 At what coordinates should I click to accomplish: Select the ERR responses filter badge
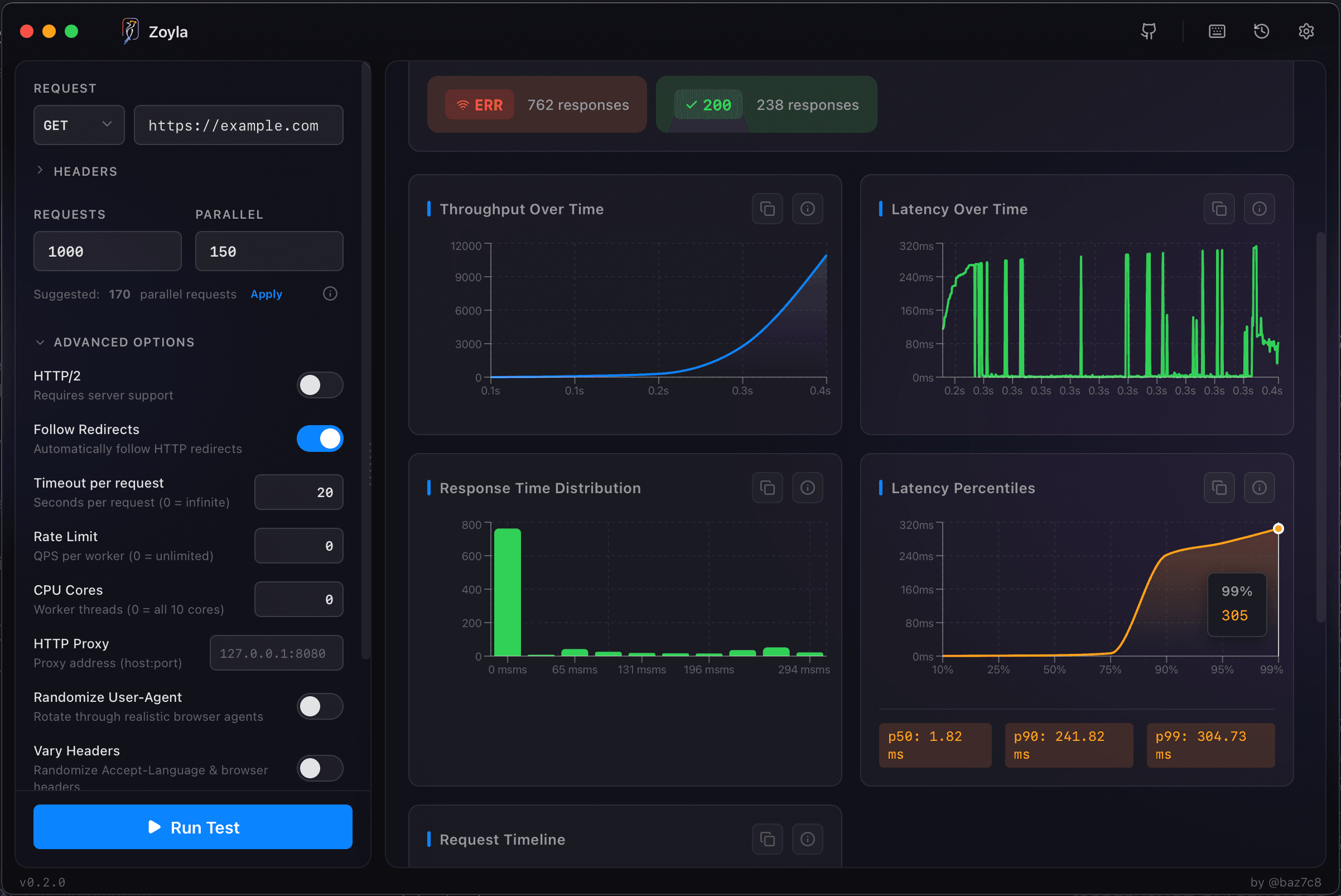point(536,104)
